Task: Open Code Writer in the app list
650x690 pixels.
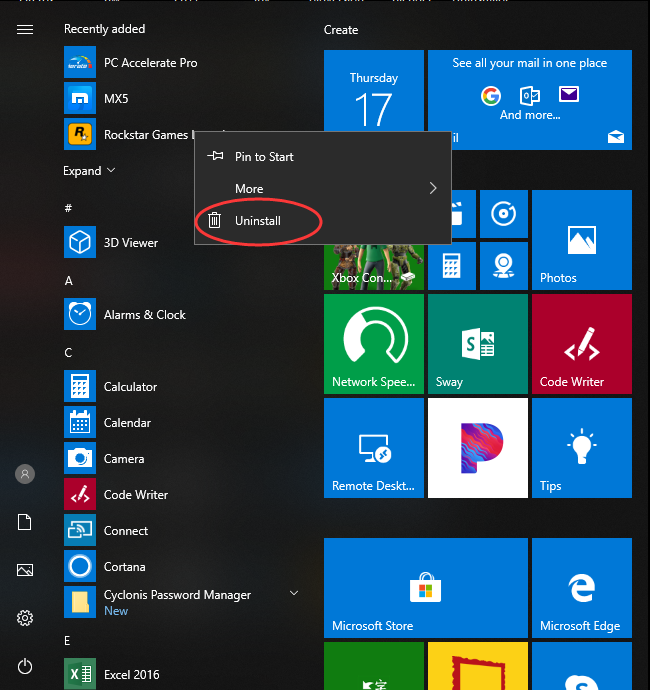Action: 80,495
